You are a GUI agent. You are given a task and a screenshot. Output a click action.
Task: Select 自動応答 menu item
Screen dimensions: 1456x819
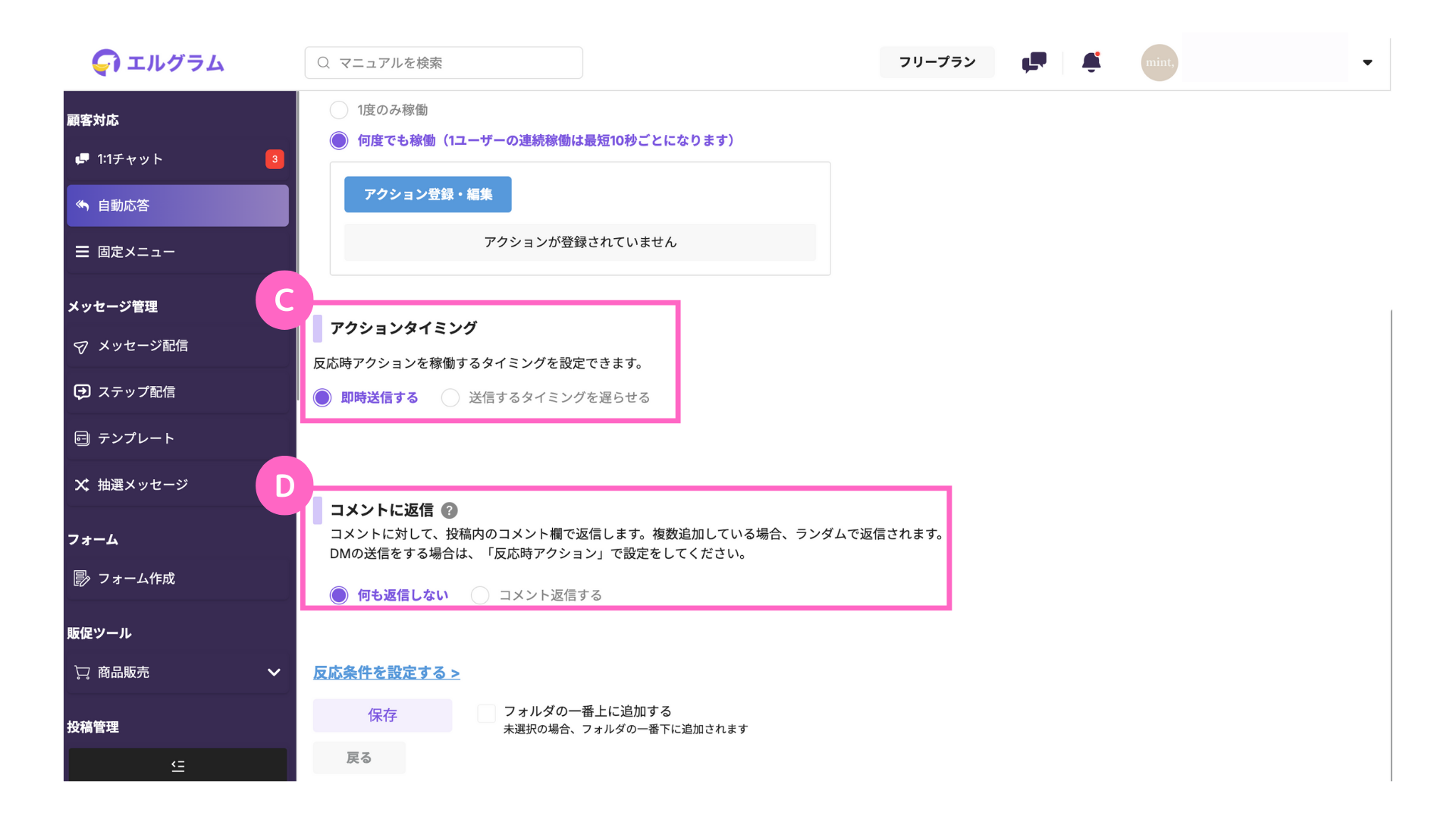(177, 206)
